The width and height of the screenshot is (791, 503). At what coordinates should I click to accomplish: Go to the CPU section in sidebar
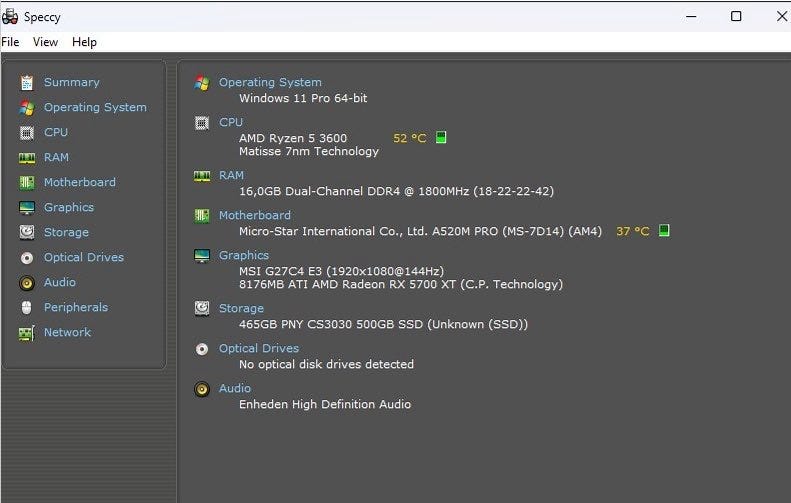coord(56,132)
